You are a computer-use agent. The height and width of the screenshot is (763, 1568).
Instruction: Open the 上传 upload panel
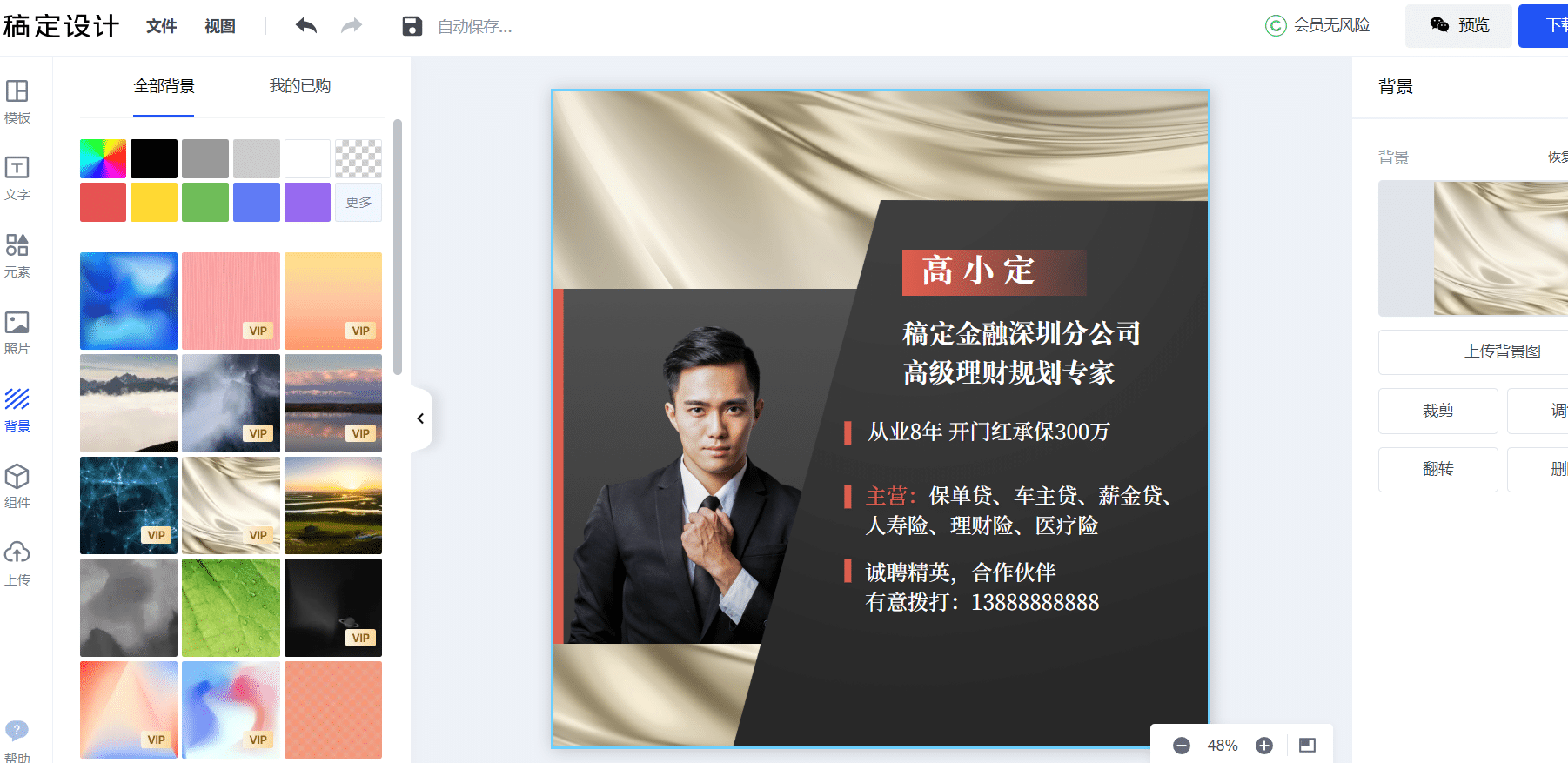(17, 564)
